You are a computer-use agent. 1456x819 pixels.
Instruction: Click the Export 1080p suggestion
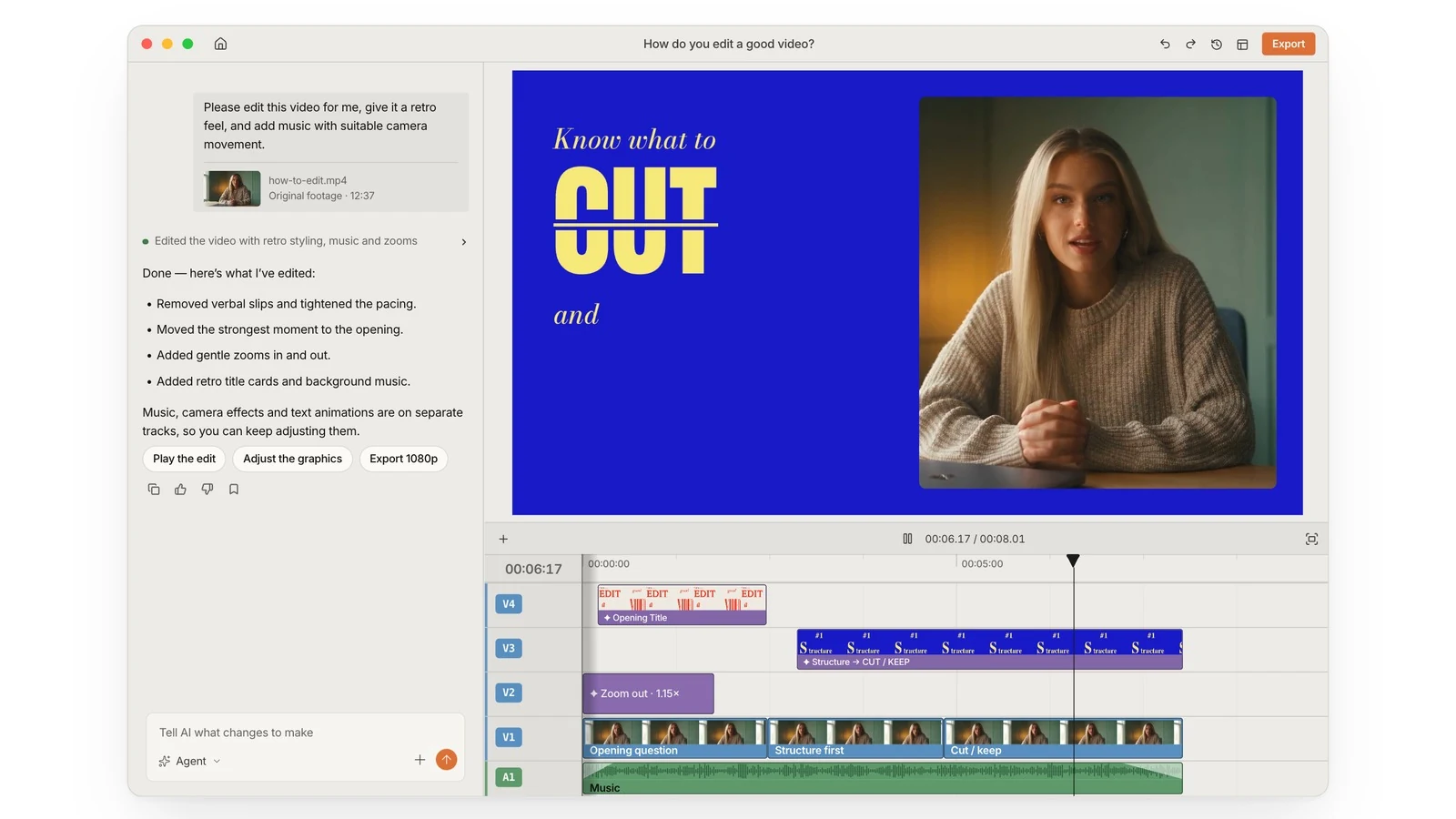pyautogui.click(x=403, y=459)
